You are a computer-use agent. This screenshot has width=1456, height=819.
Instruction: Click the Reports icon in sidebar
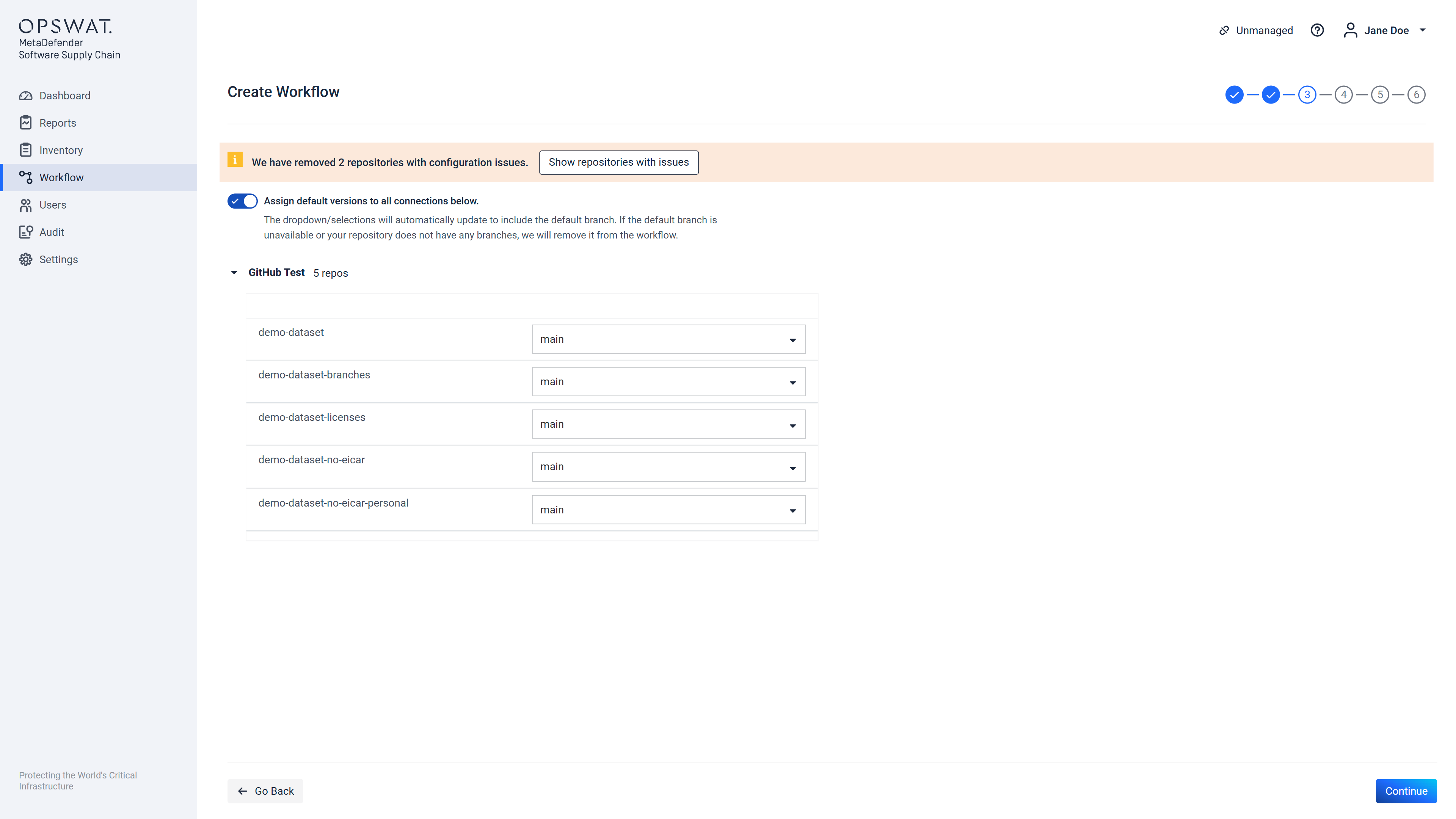coord(25,122)
